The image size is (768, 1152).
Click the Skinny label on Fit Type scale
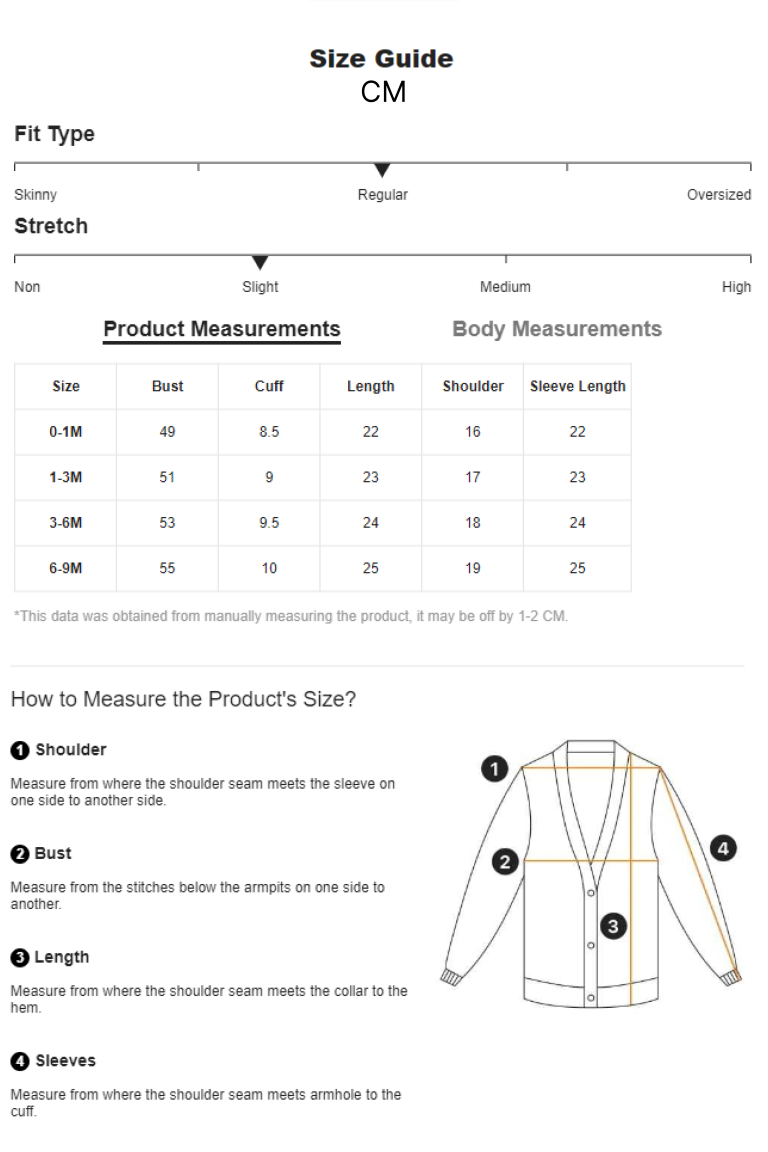pyautogui.click(x=35, y=195)
